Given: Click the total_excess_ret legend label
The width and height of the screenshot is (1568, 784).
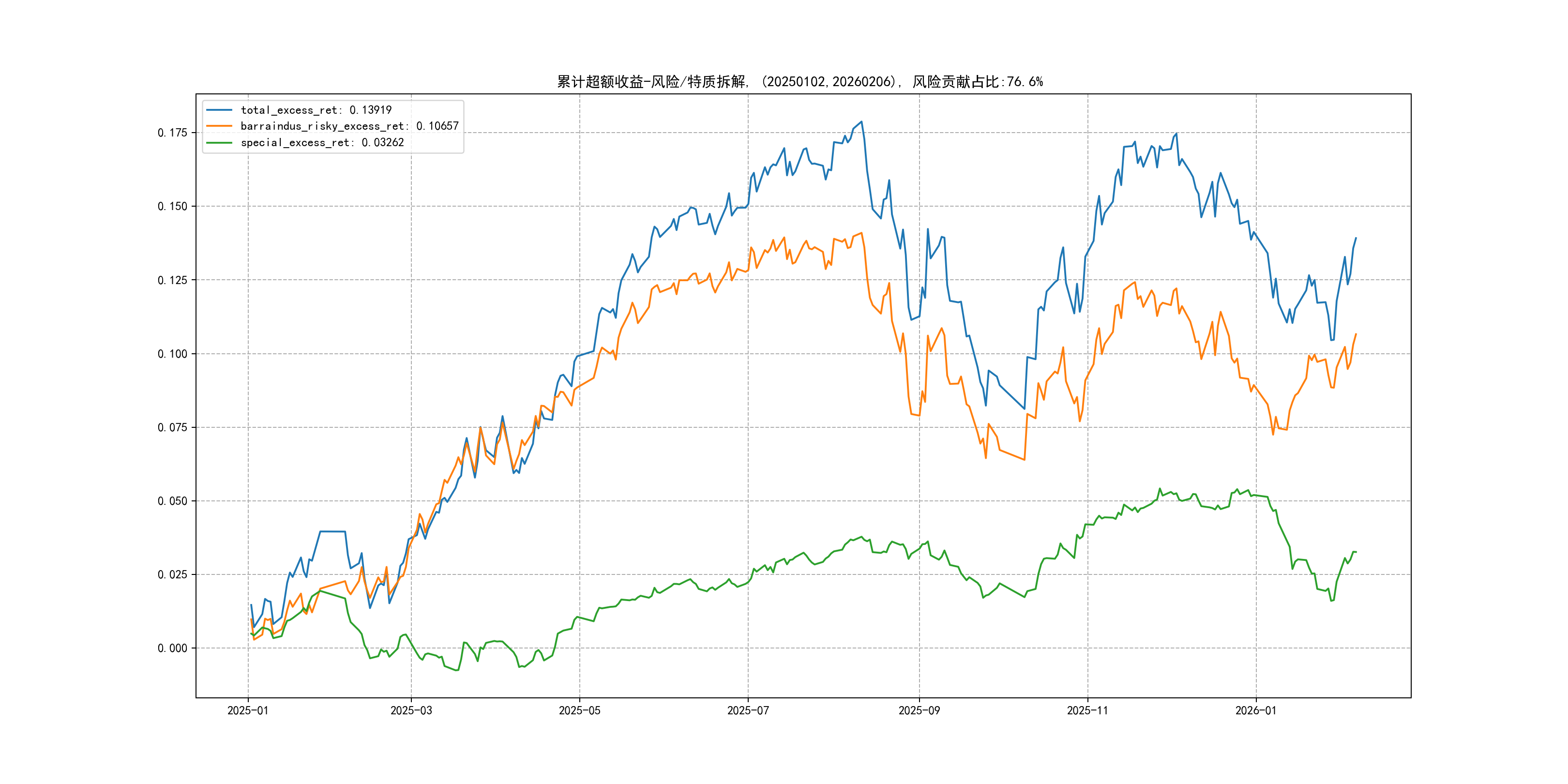Looking at the screenshot, I should [316, 110].
